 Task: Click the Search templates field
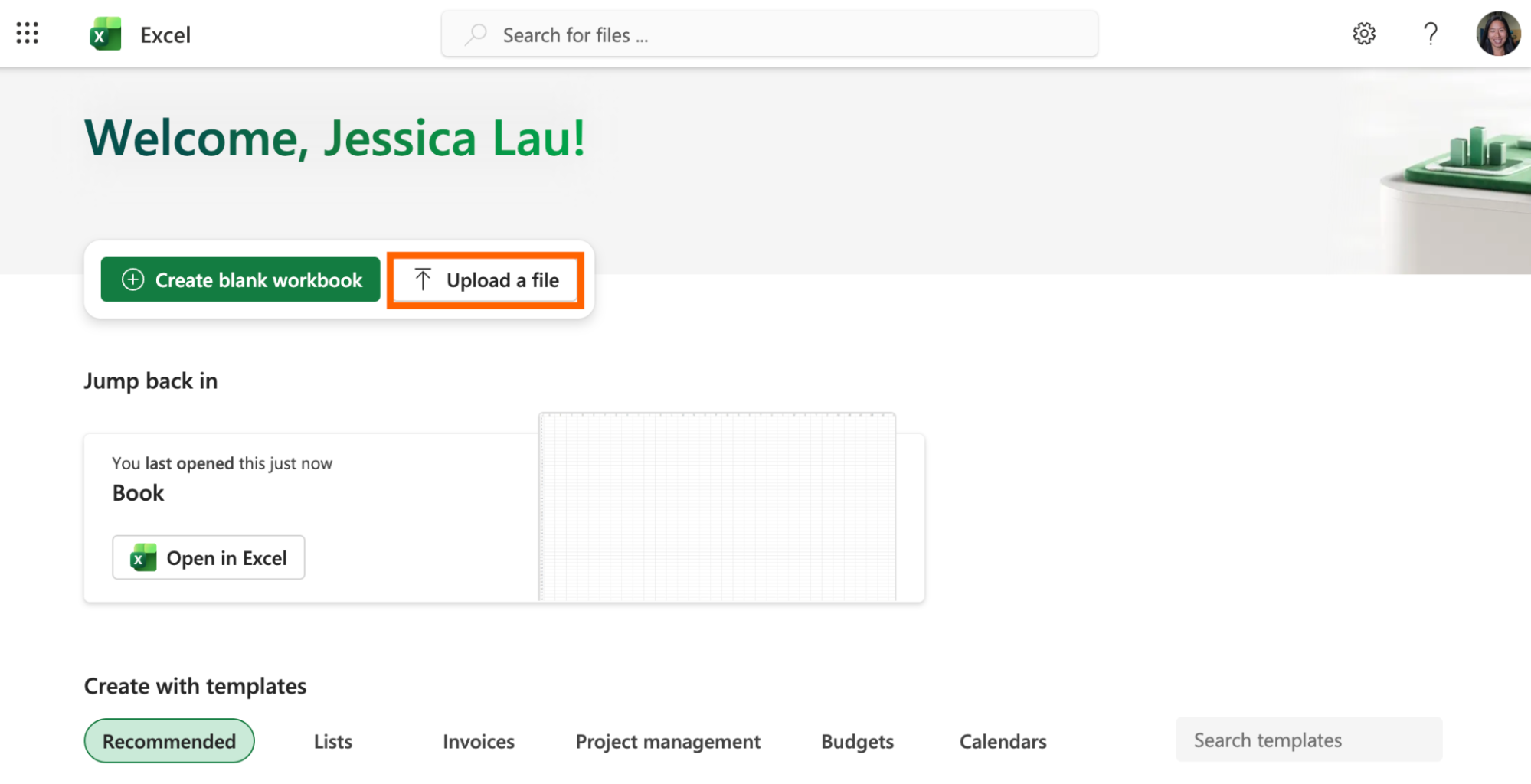coord(1309,740)
